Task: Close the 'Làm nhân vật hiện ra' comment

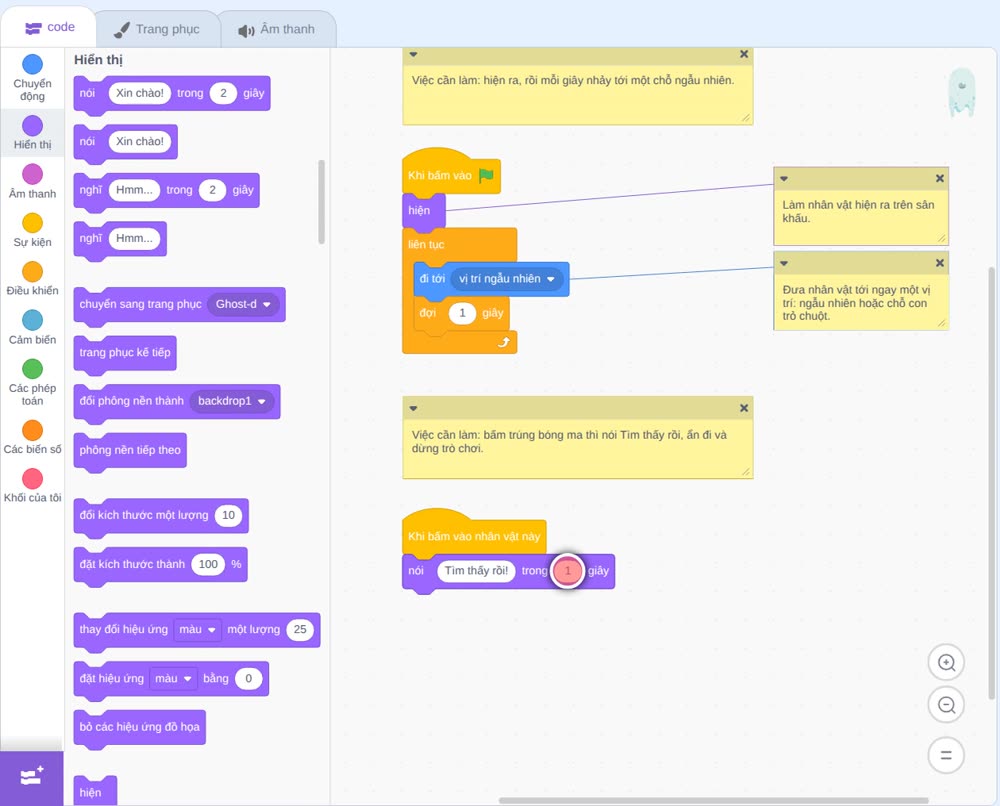Action: [x=939, y=179]
